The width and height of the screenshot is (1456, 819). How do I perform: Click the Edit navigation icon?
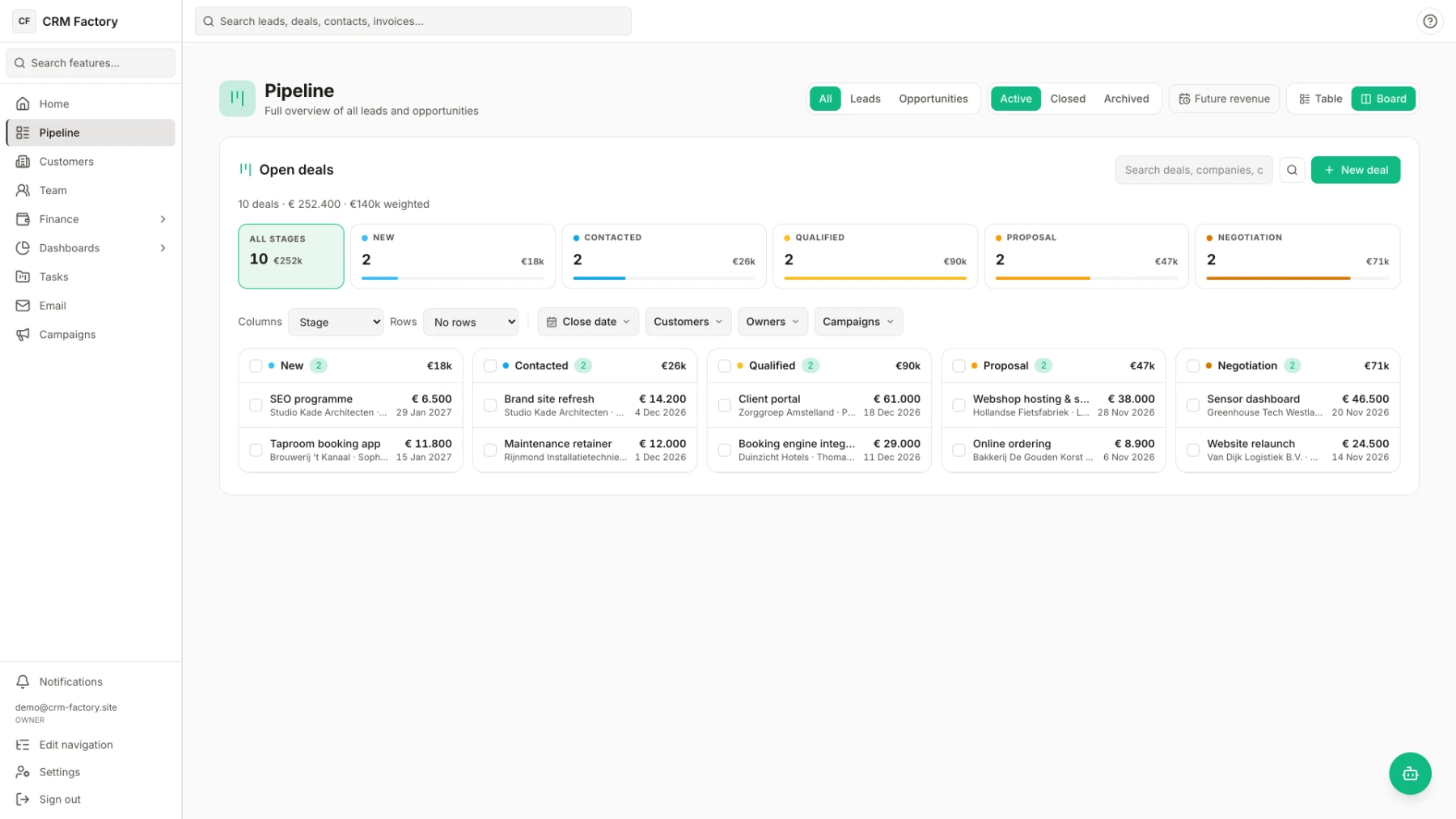coord(23,745)
